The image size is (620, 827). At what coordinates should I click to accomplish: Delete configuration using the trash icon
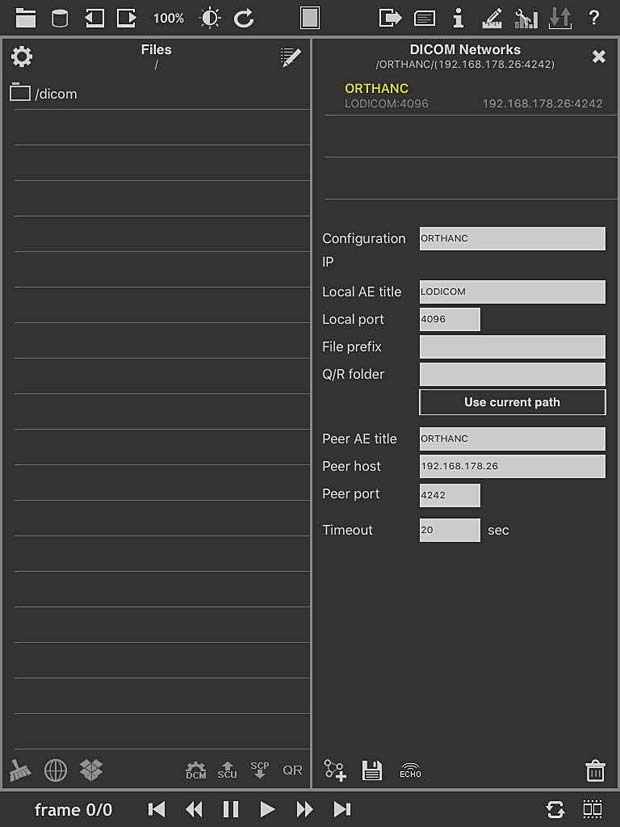tap(595, 771)
